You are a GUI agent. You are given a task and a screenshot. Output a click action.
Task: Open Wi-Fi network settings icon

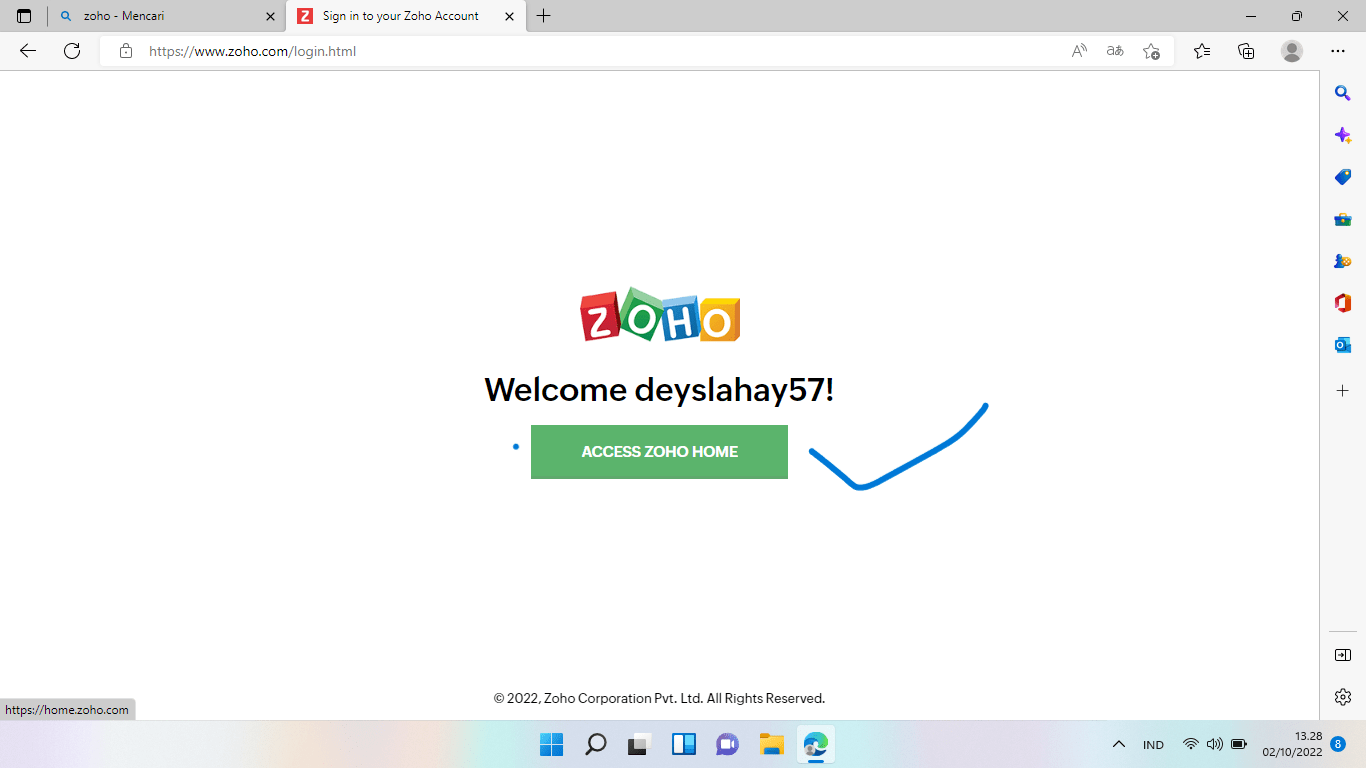click(1190, 744)
